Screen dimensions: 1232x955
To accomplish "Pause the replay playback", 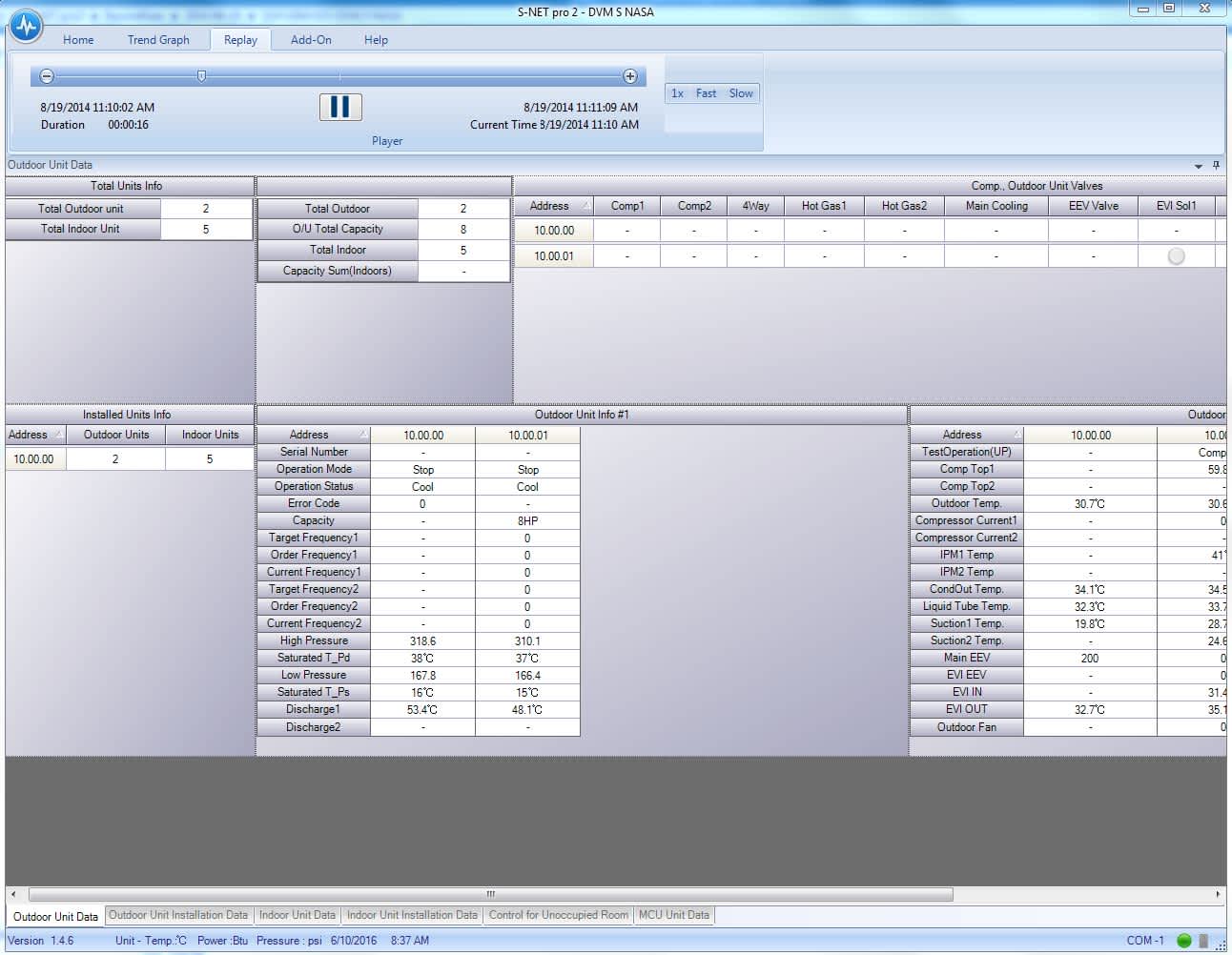I will click(340, 107).
